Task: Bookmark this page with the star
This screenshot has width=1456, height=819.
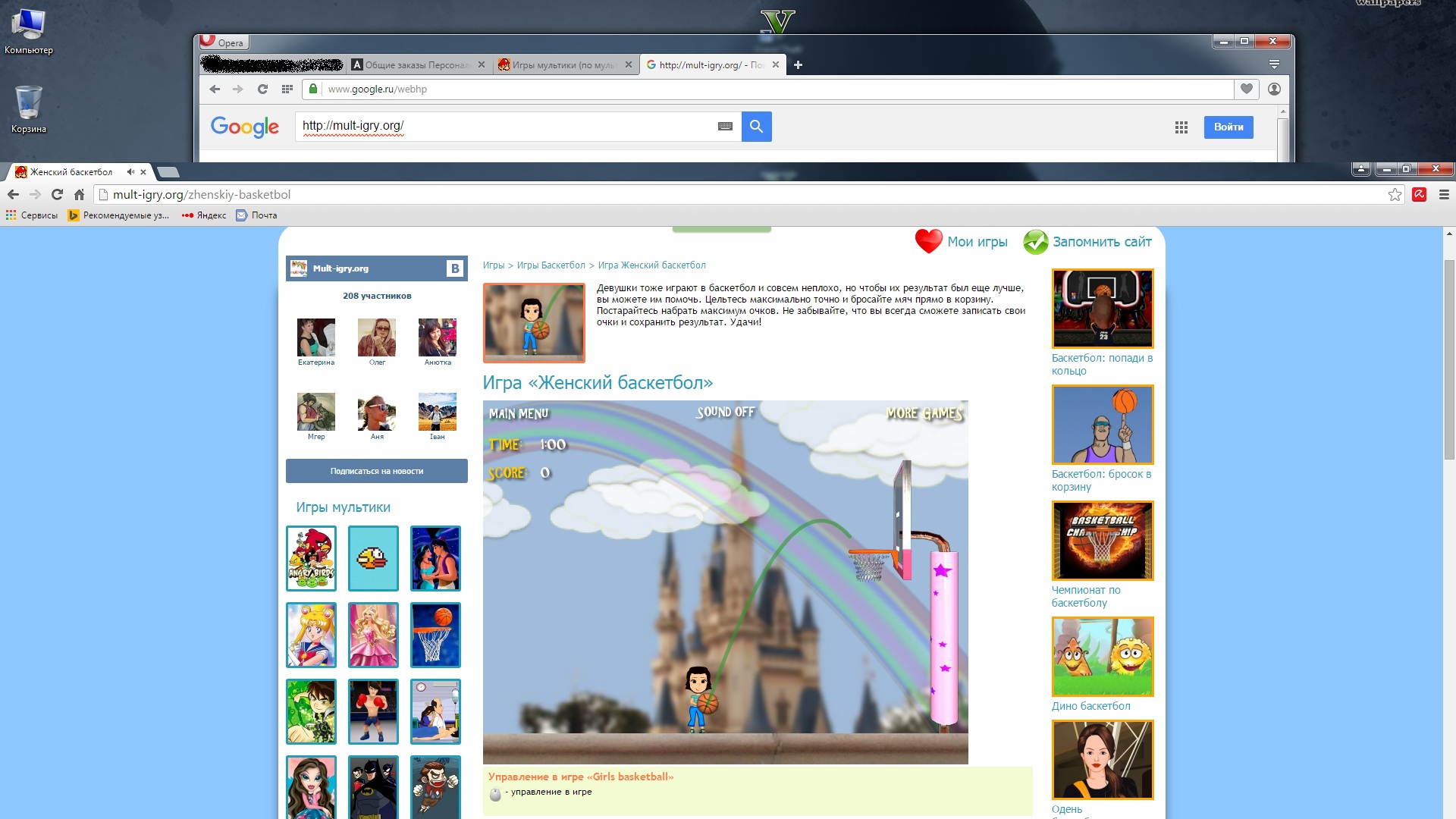Action: coord(1395,195)
